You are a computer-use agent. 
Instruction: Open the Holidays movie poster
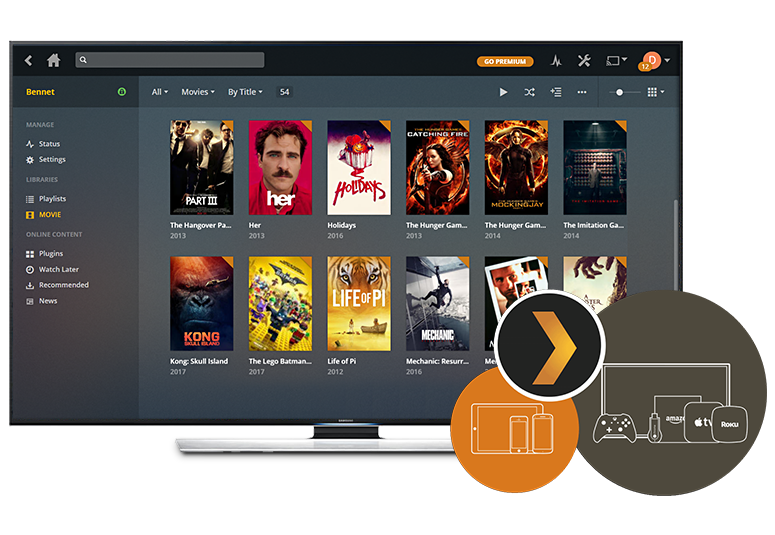click(359, 168)
